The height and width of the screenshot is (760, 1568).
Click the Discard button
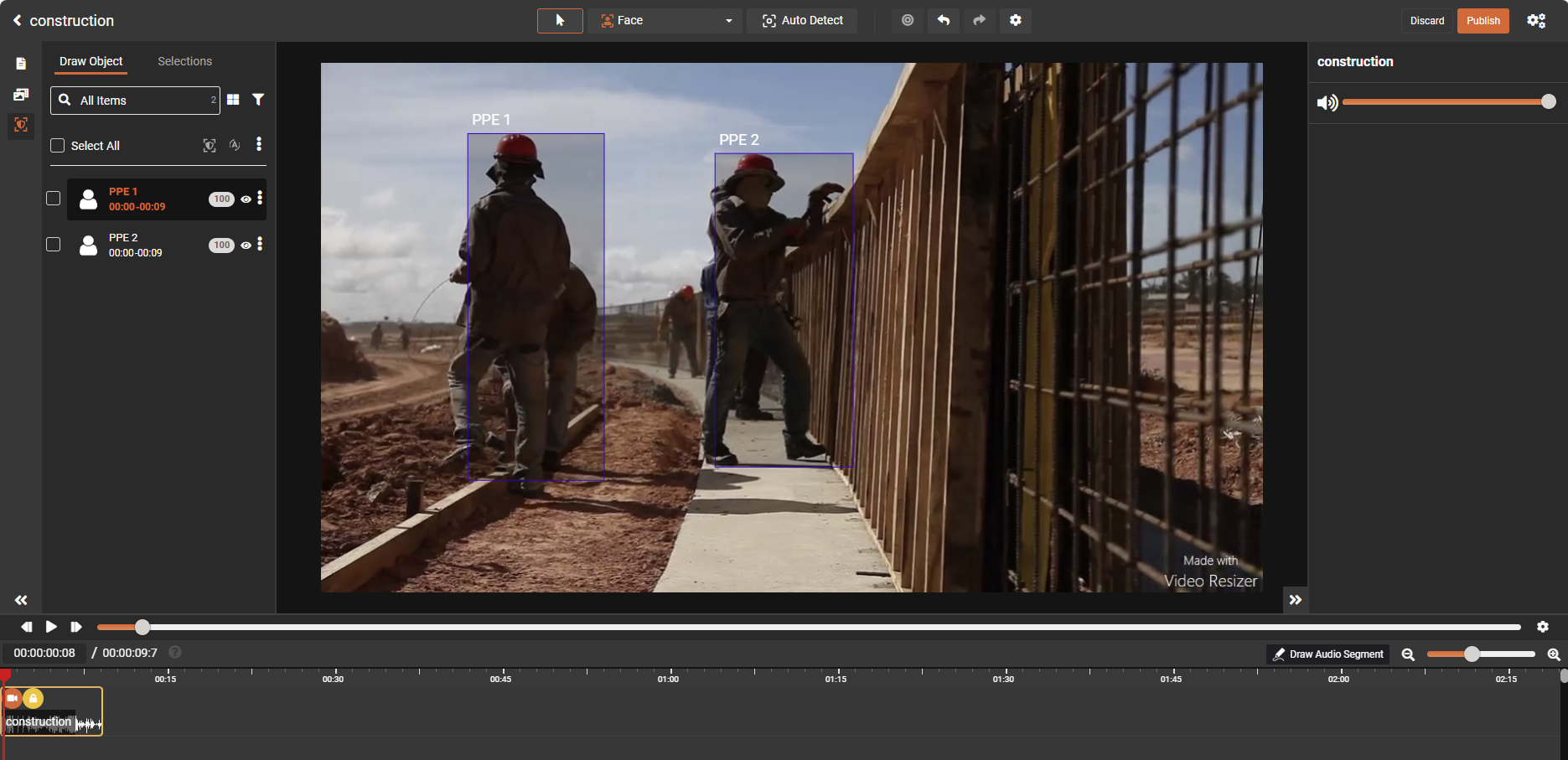pos(1426,20)
